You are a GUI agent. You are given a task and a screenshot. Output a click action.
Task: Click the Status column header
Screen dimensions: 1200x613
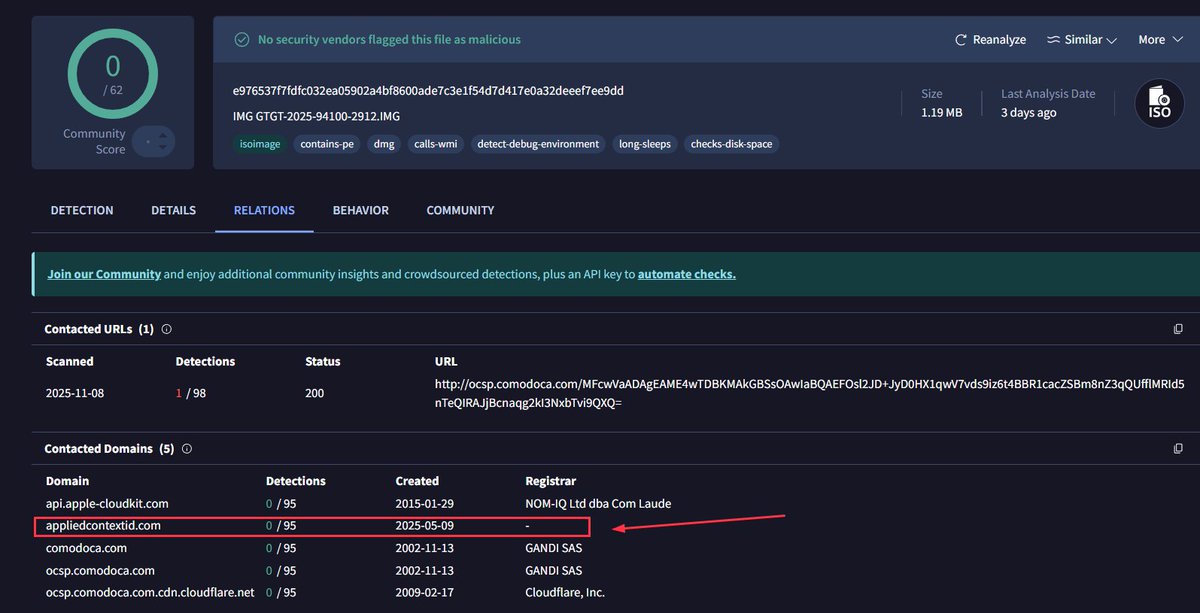323,361
